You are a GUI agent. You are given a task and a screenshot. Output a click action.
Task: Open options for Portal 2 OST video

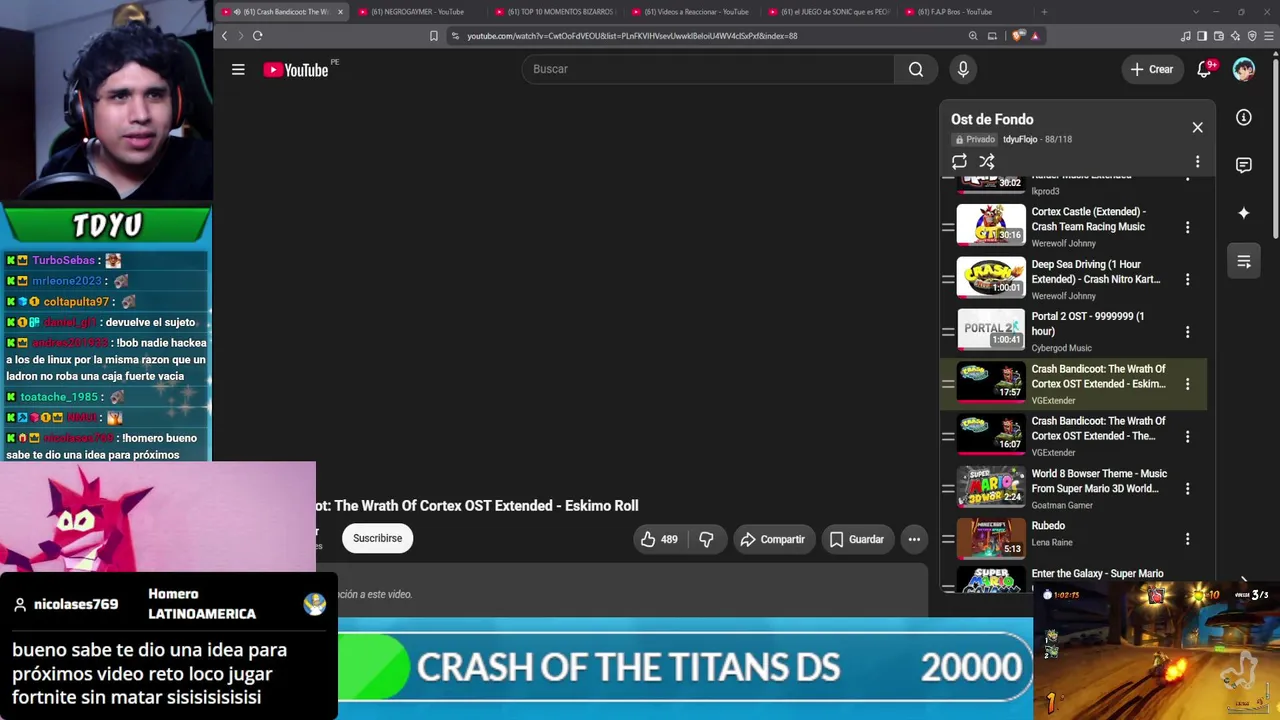[1187, 332]
